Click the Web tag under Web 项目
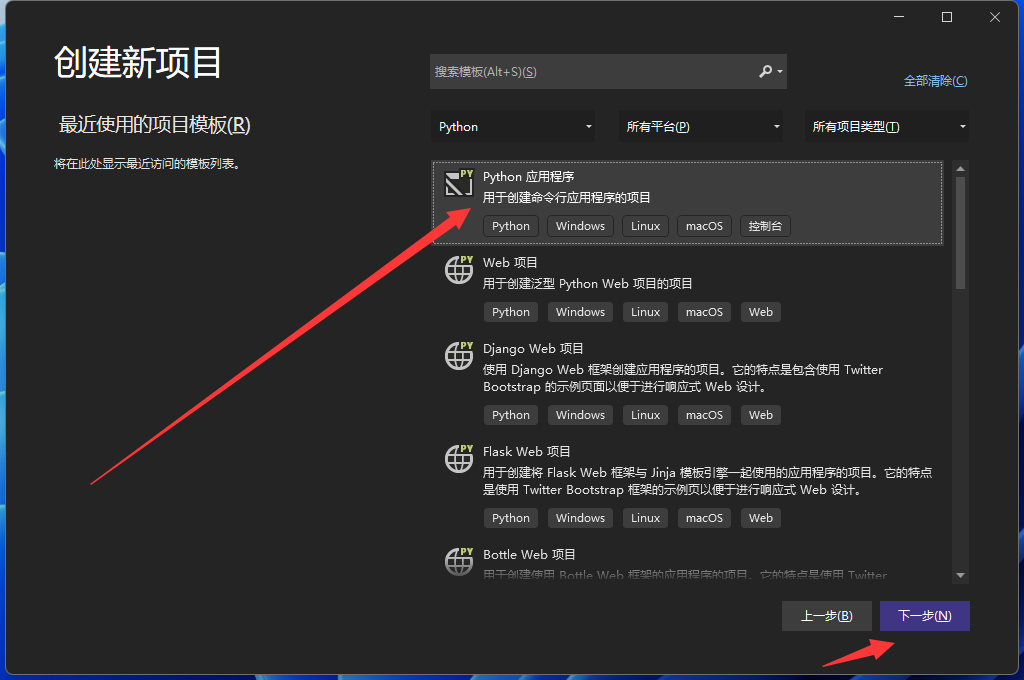Viewport: 1024px width, 680px height. coord(761,312)
